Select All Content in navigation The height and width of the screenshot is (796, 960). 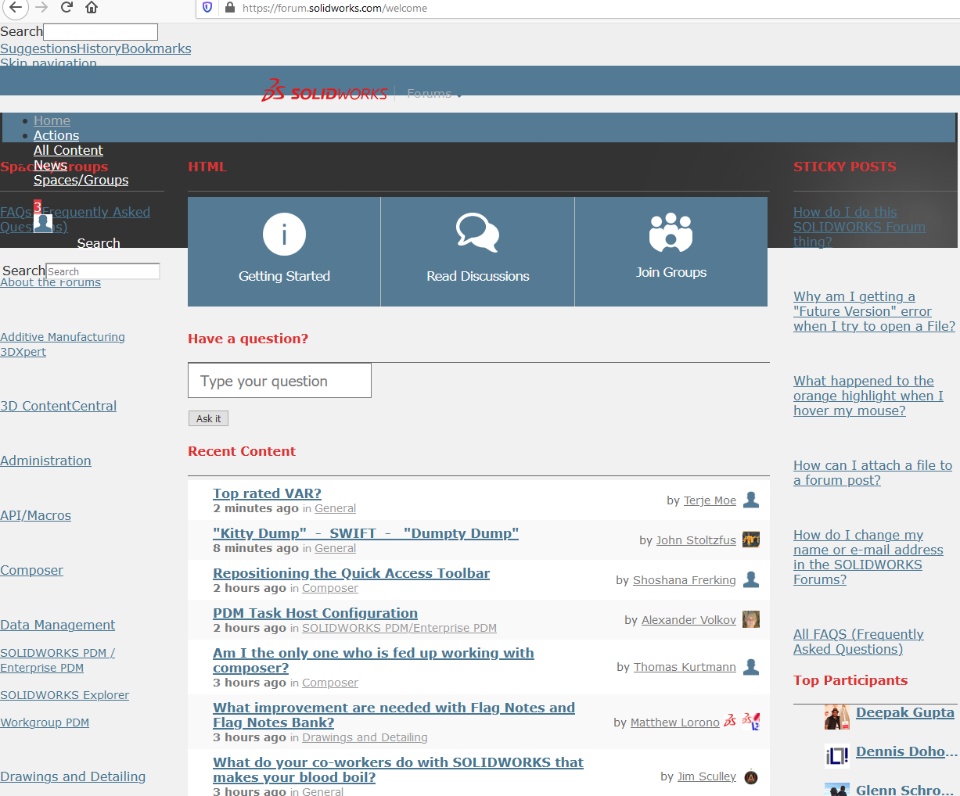(x=68, y=150)
